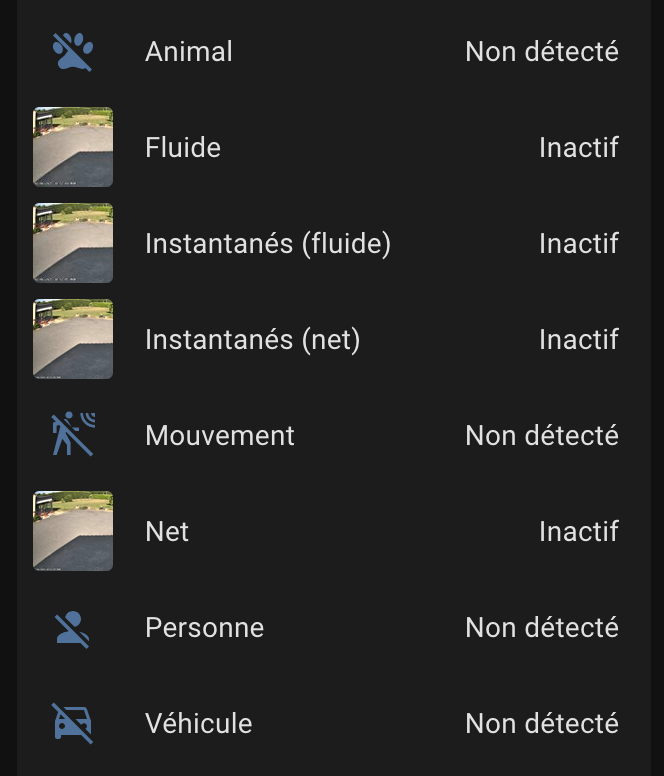The image size is (664, 776).
Task: Click the Animal paw icon
Action: coord(73,51)
